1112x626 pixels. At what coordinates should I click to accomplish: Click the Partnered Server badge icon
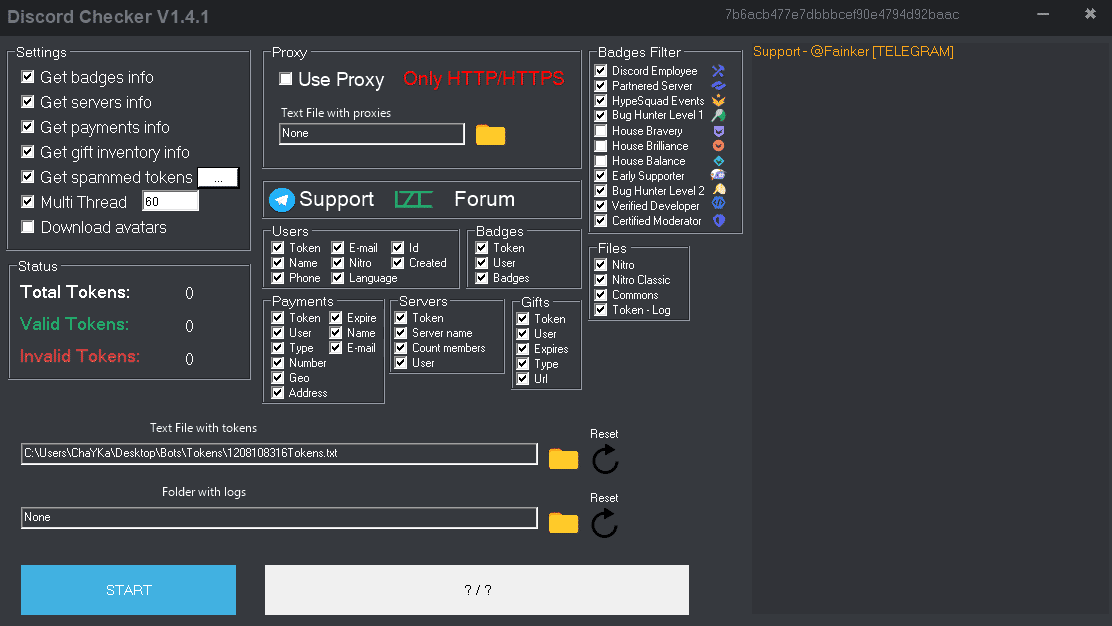(718, 86)
